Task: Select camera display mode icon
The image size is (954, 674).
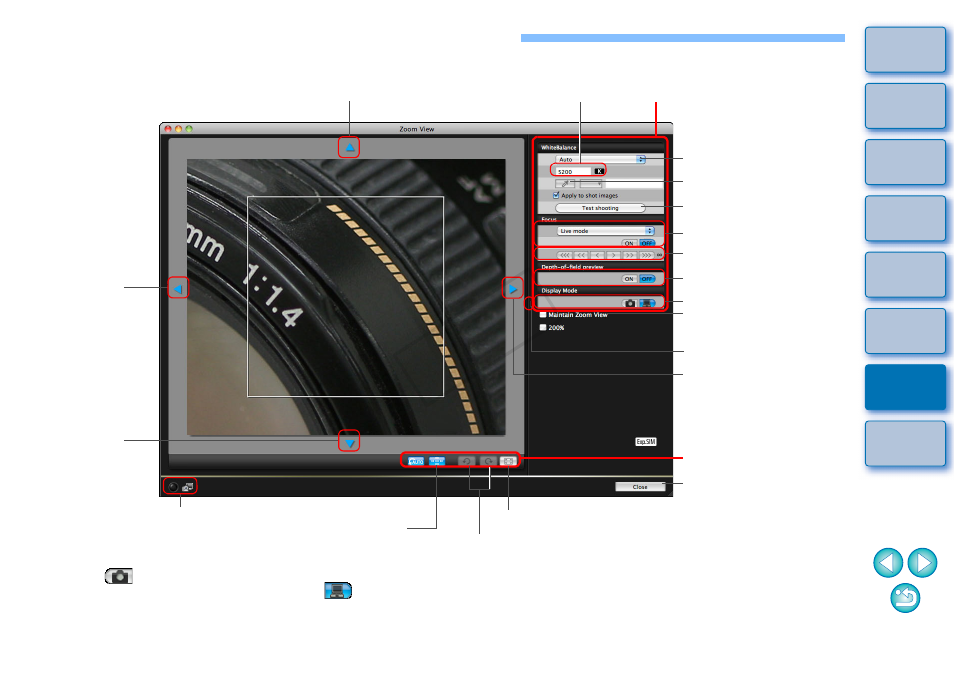Action: 630,303
